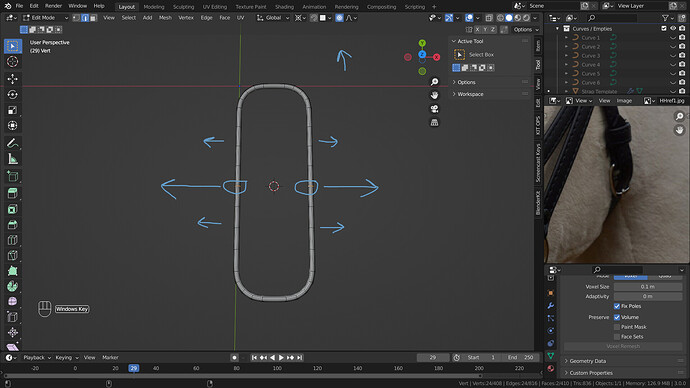Click the Voxel Remesh button
This screenshot has height=388, width=690.
[623, 346]
